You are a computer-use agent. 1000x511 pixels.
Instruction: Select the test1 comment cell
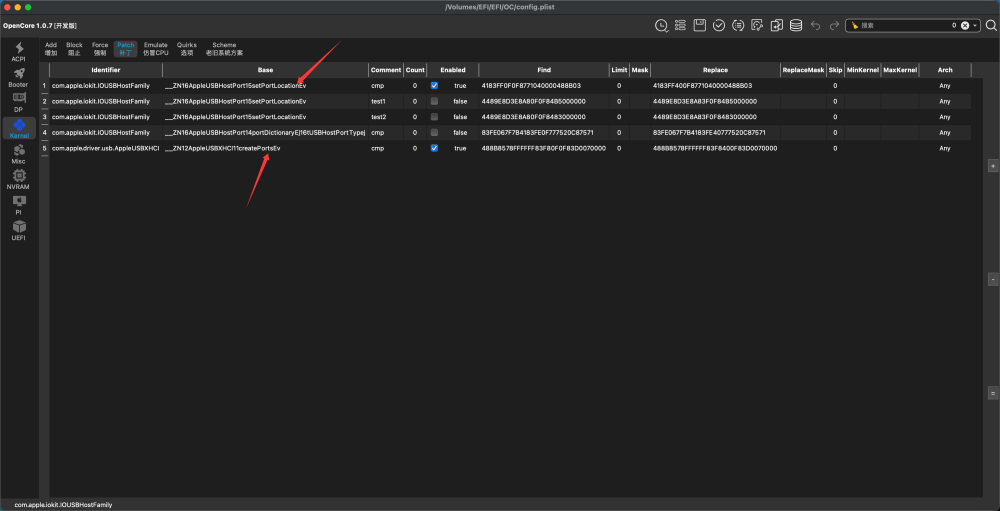click(386, 101)
